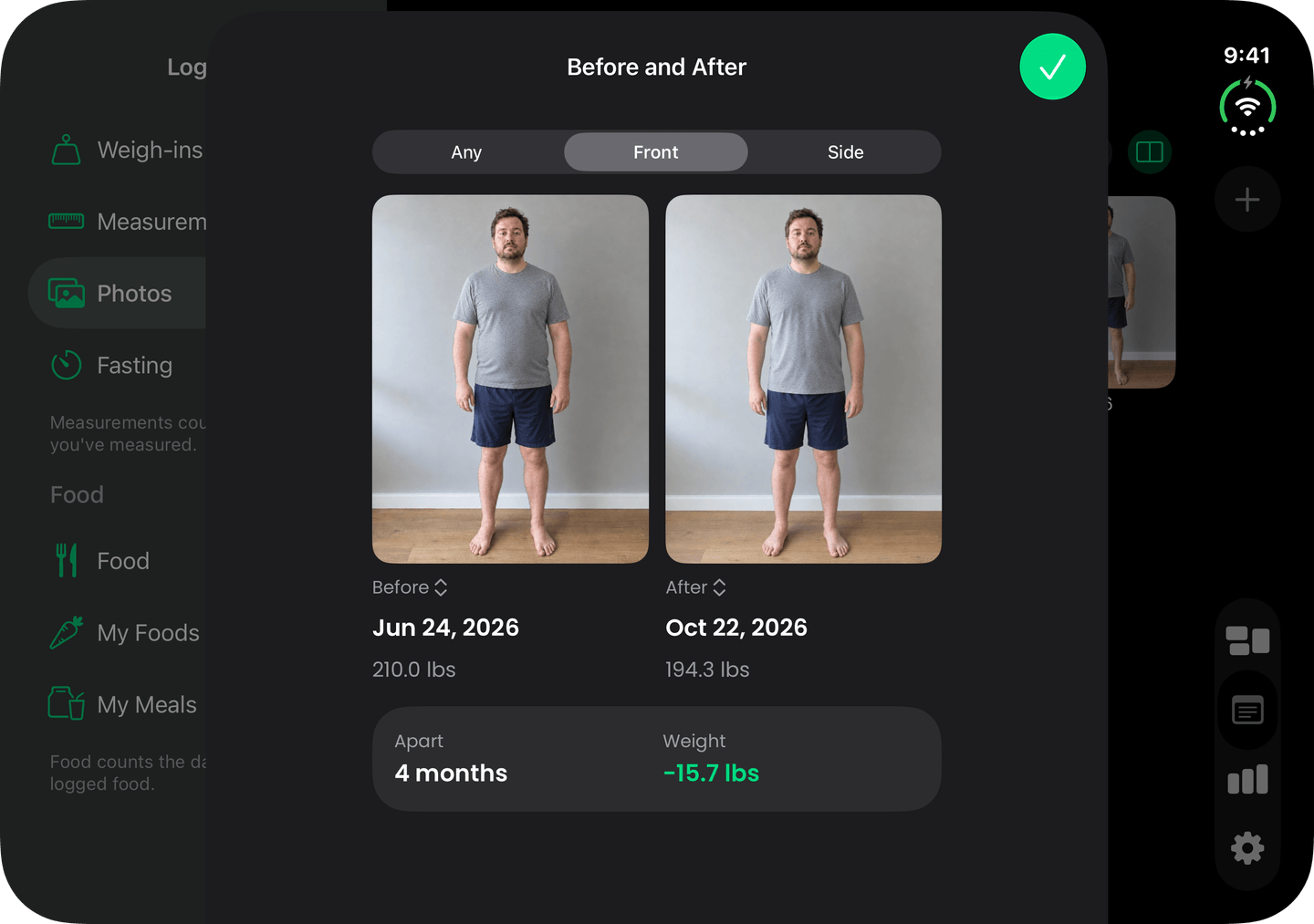Select the Any photo filter
Image resolution: width=1314 pixels, height=924 pixels.
coord(466,152)
